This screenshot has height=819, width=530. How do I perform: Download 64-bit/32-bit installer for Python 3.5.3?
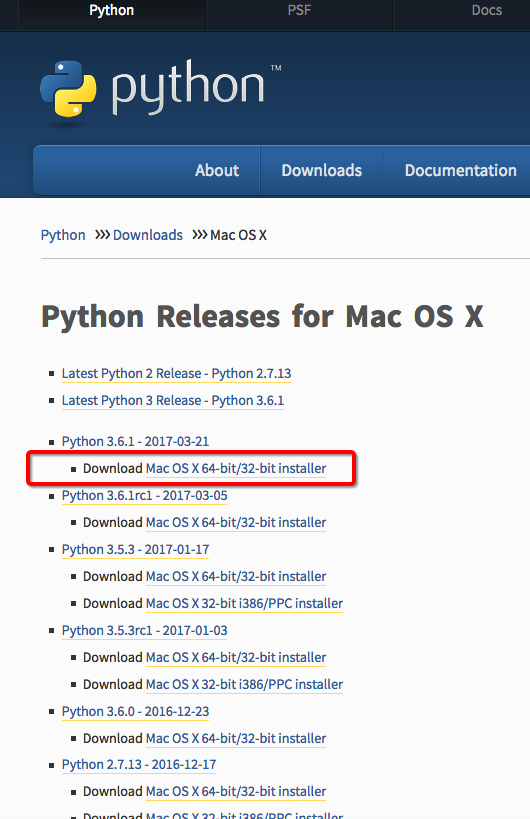236,577
